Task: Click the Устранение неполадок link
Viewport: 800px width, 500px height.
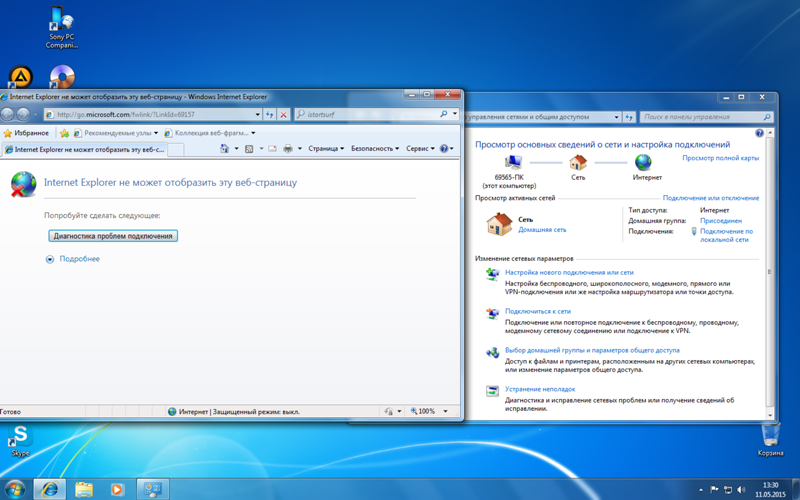Action: (540, 389)
